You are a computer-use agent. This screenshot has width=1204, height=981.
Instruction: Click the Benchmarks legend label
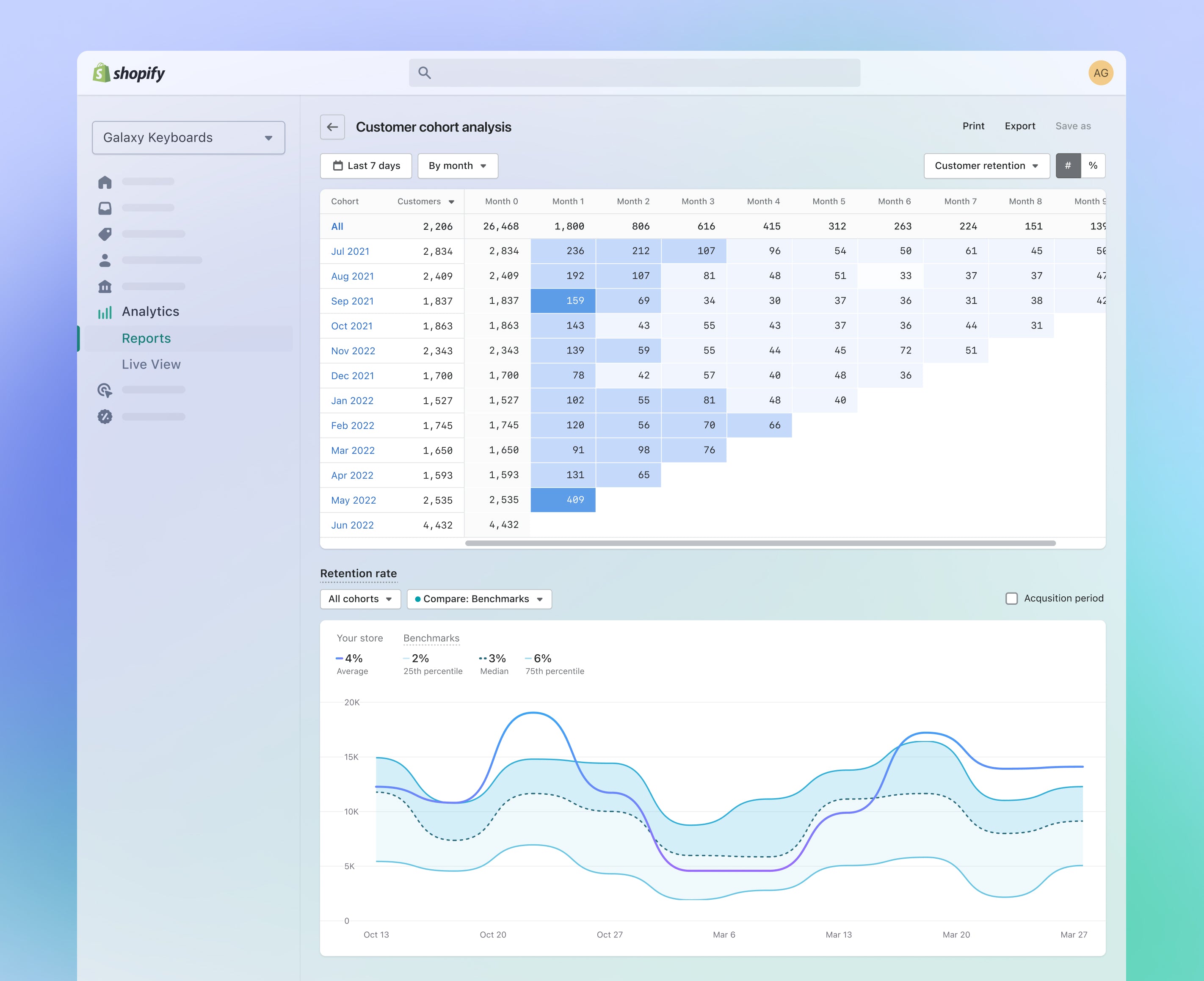(x=431, y=638)
